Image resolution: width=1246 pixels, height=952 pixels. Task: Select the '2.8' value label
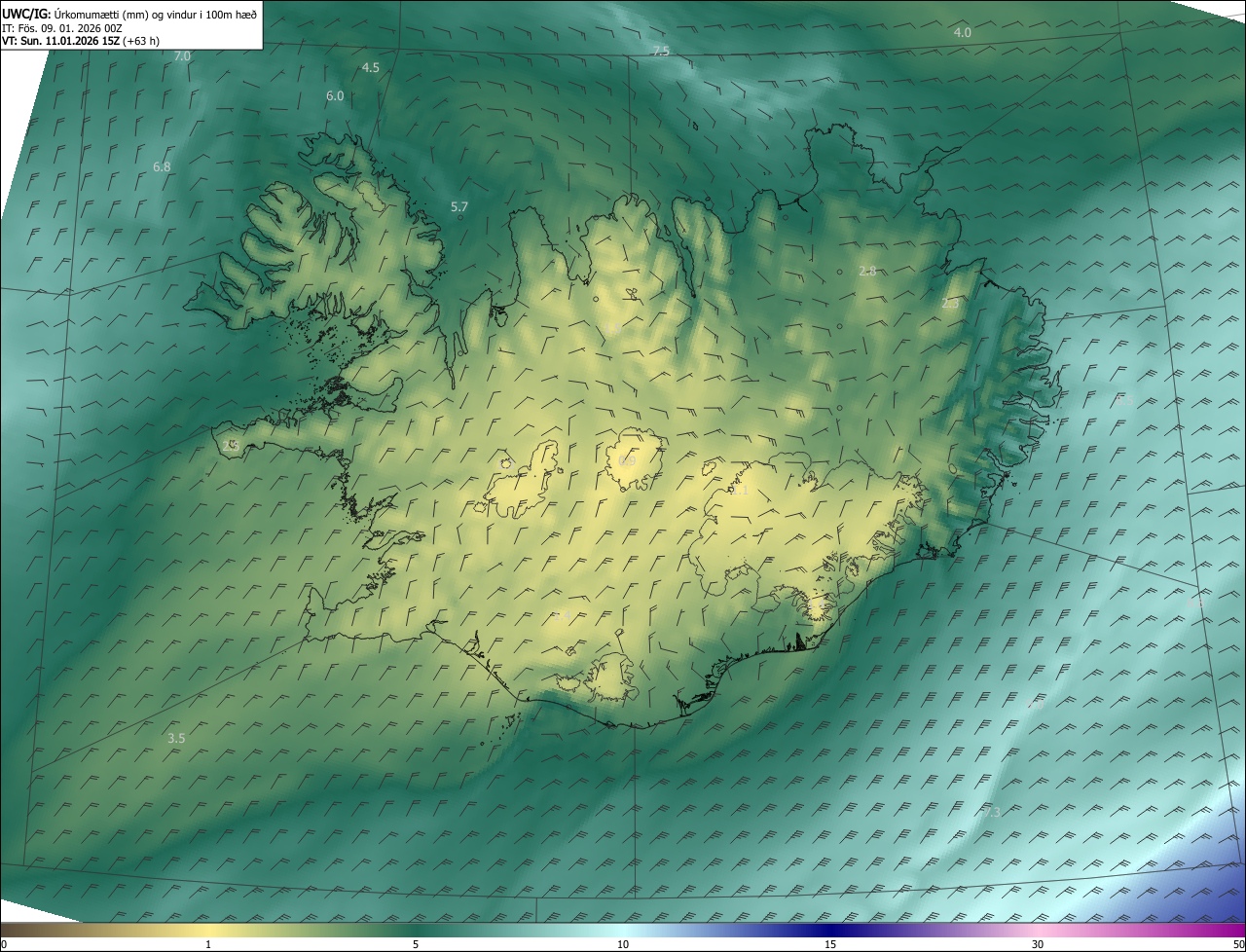pos(867,271)
